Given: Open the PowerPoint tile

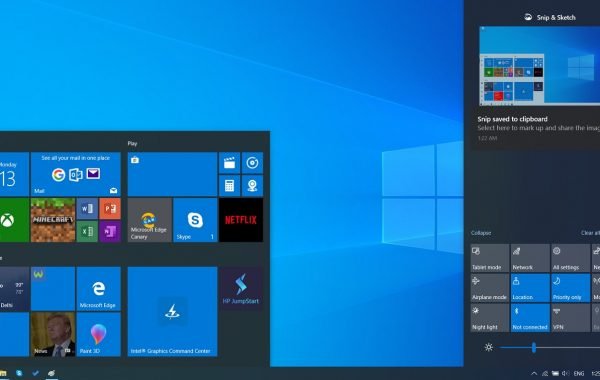Looking at the screenshot, I should click(110, 209).
